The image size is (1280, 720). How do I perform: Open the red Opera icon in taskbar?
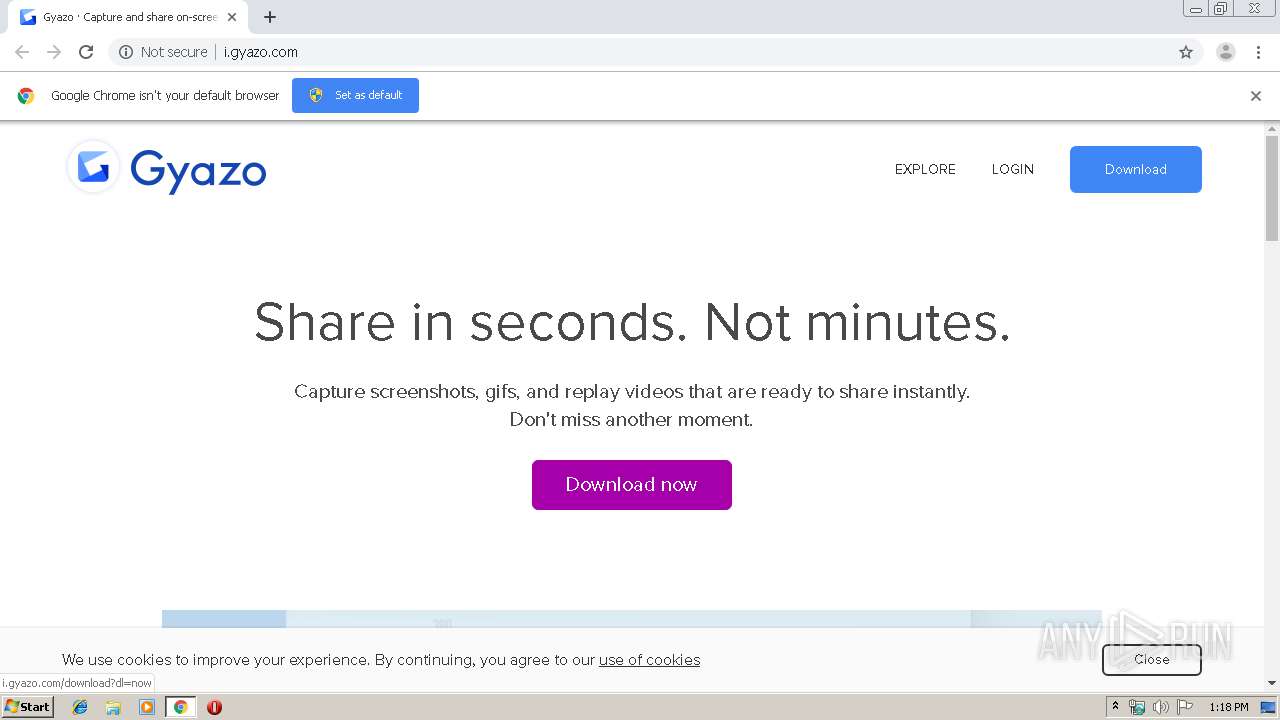pos(214,707)
